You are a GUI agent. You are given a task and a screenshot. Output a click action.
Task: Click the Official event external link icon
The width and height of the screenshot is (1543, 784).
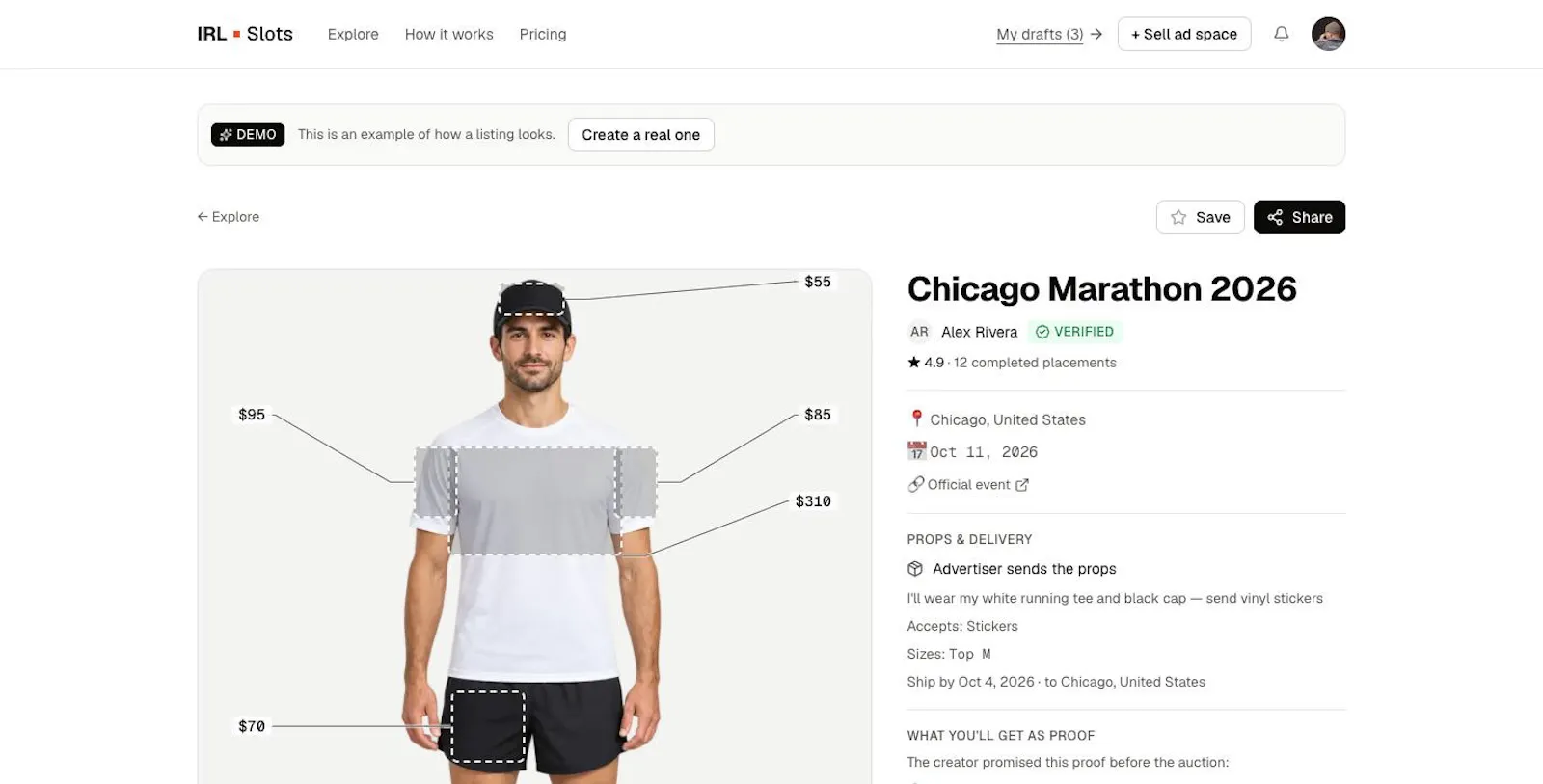coord(1022,485)
